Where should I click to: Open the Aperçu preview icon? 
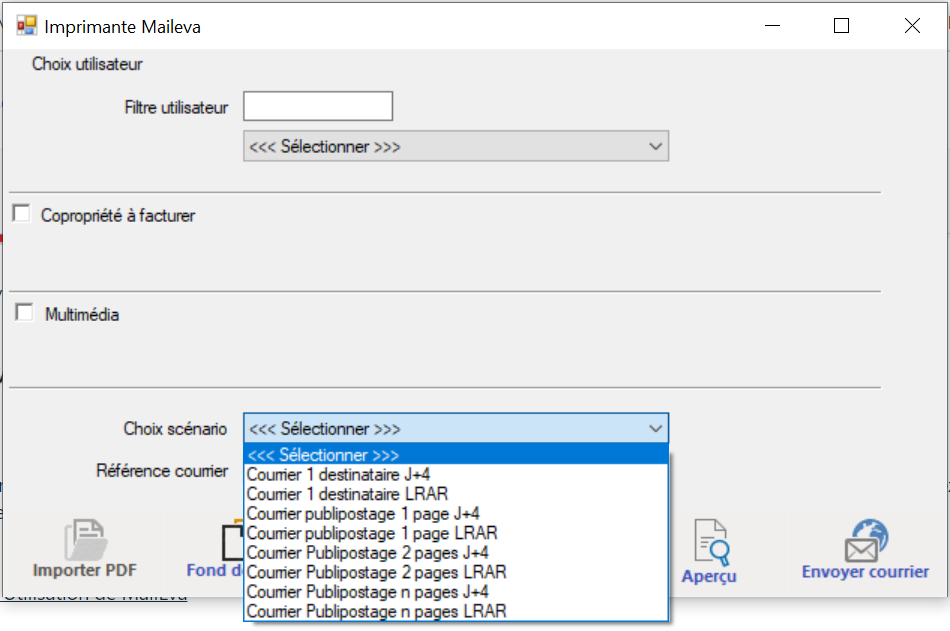click(711, 542)
